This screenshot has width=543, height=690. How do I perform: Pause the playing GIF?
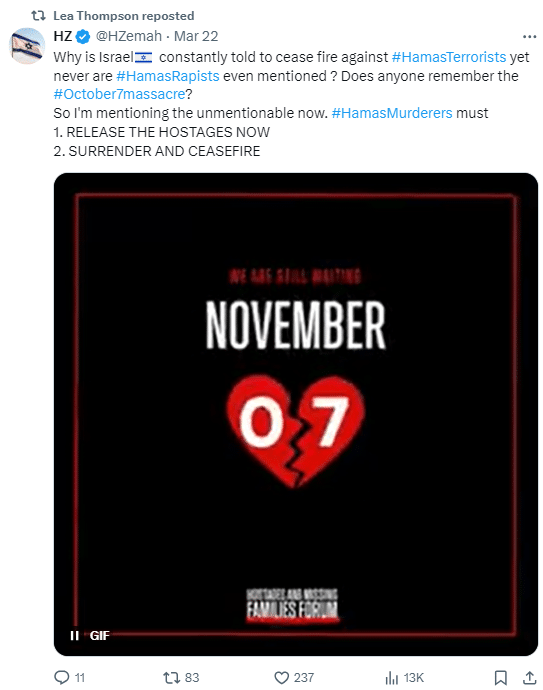[74, 635]
